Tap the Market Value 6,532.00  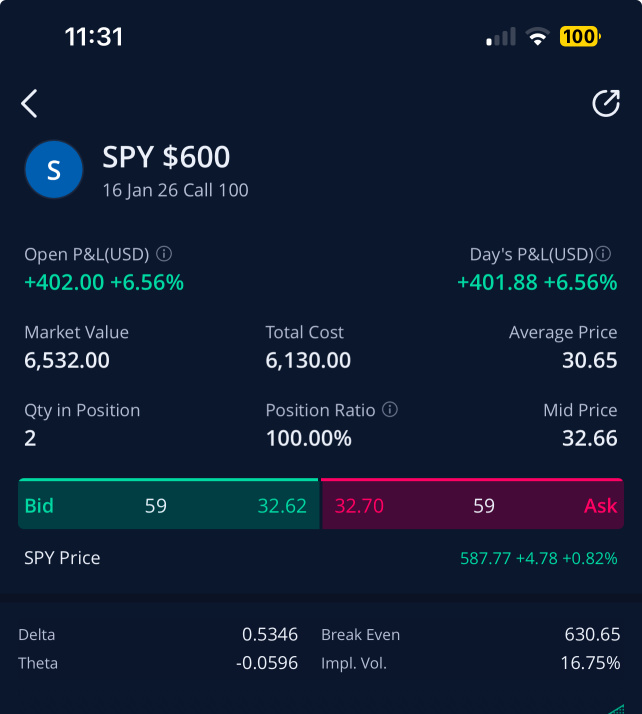pyautogui.click(x=67, y=360)
